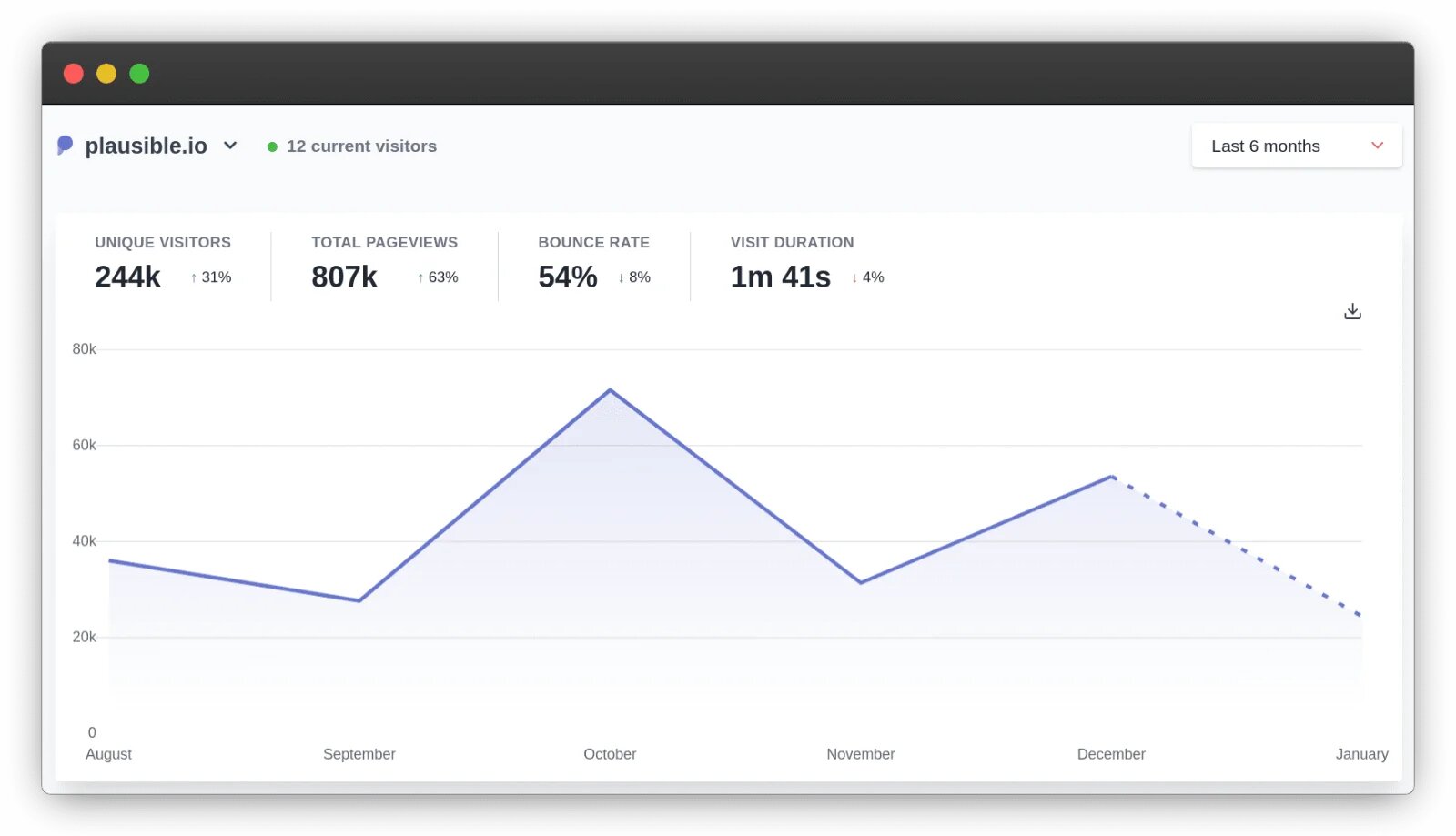Click the September label on the x-axis
1456x836 pixels.
[359, 754]
